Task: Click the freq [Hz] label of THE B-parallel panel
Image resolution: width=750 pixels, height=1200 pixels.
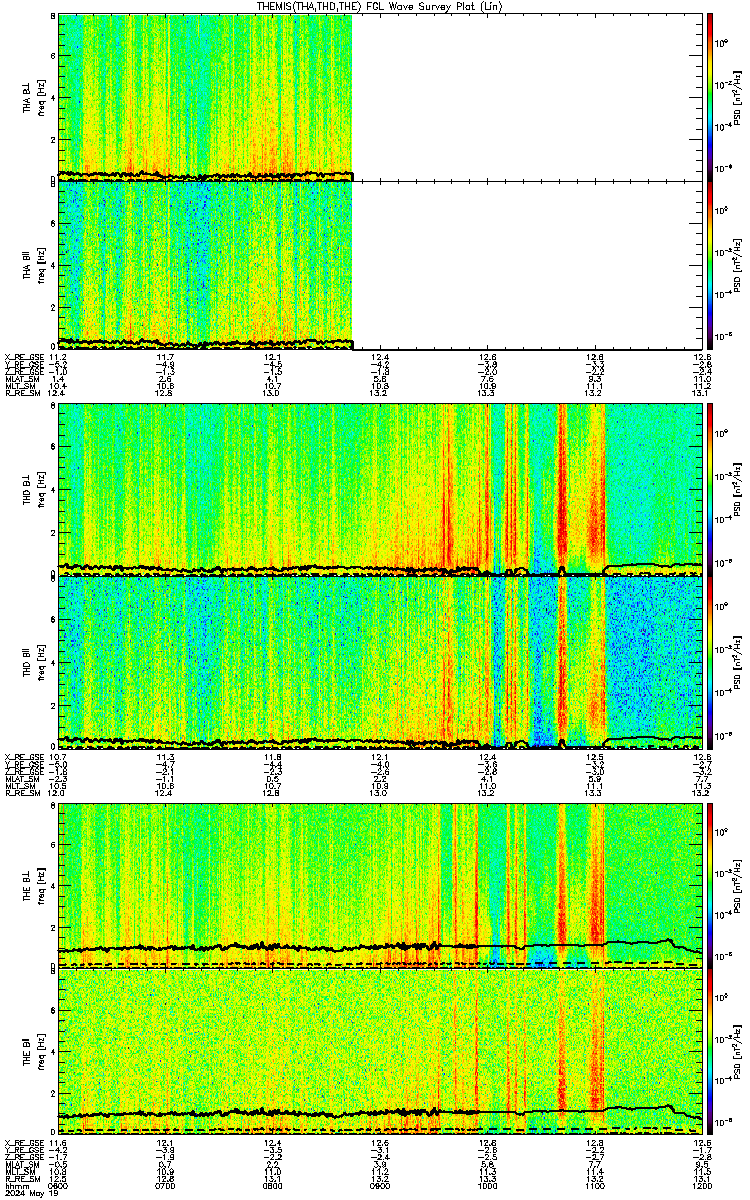Action: (x=42, y=1051)
